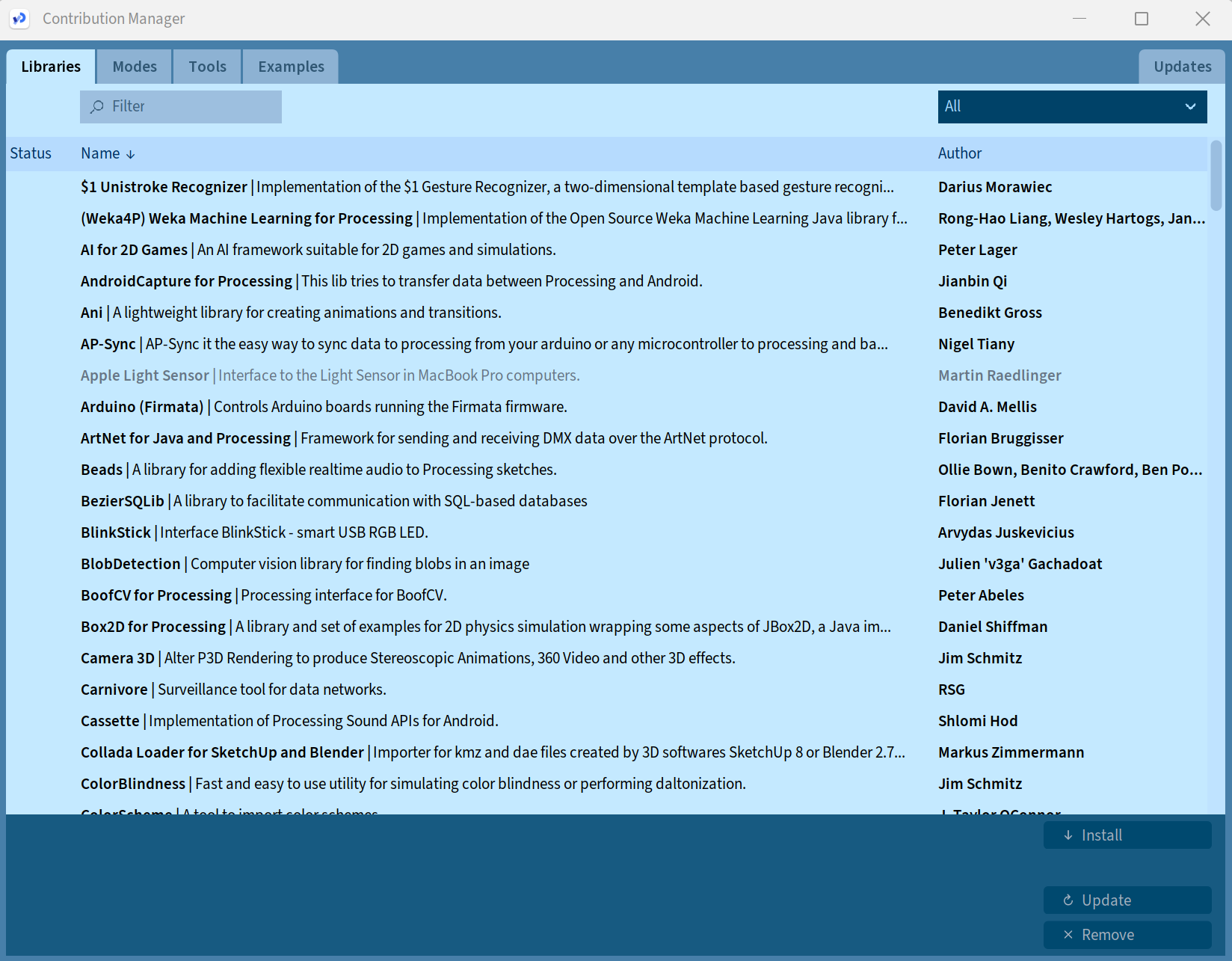
Task: Switch to the Tools tab
Action: [x=207, y=67]
